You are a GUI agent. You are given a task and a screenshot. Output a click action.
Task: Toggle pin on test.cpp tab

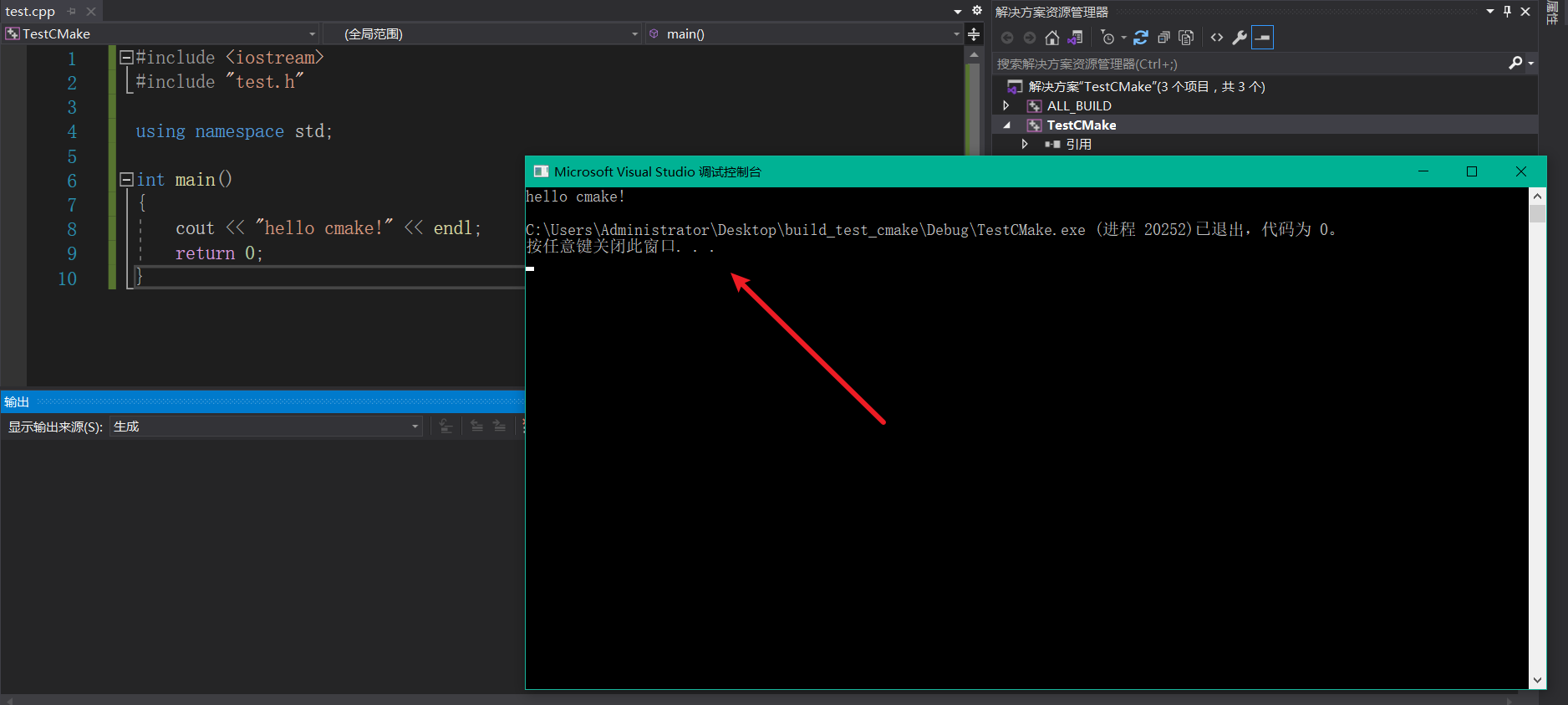click(72, 12)
